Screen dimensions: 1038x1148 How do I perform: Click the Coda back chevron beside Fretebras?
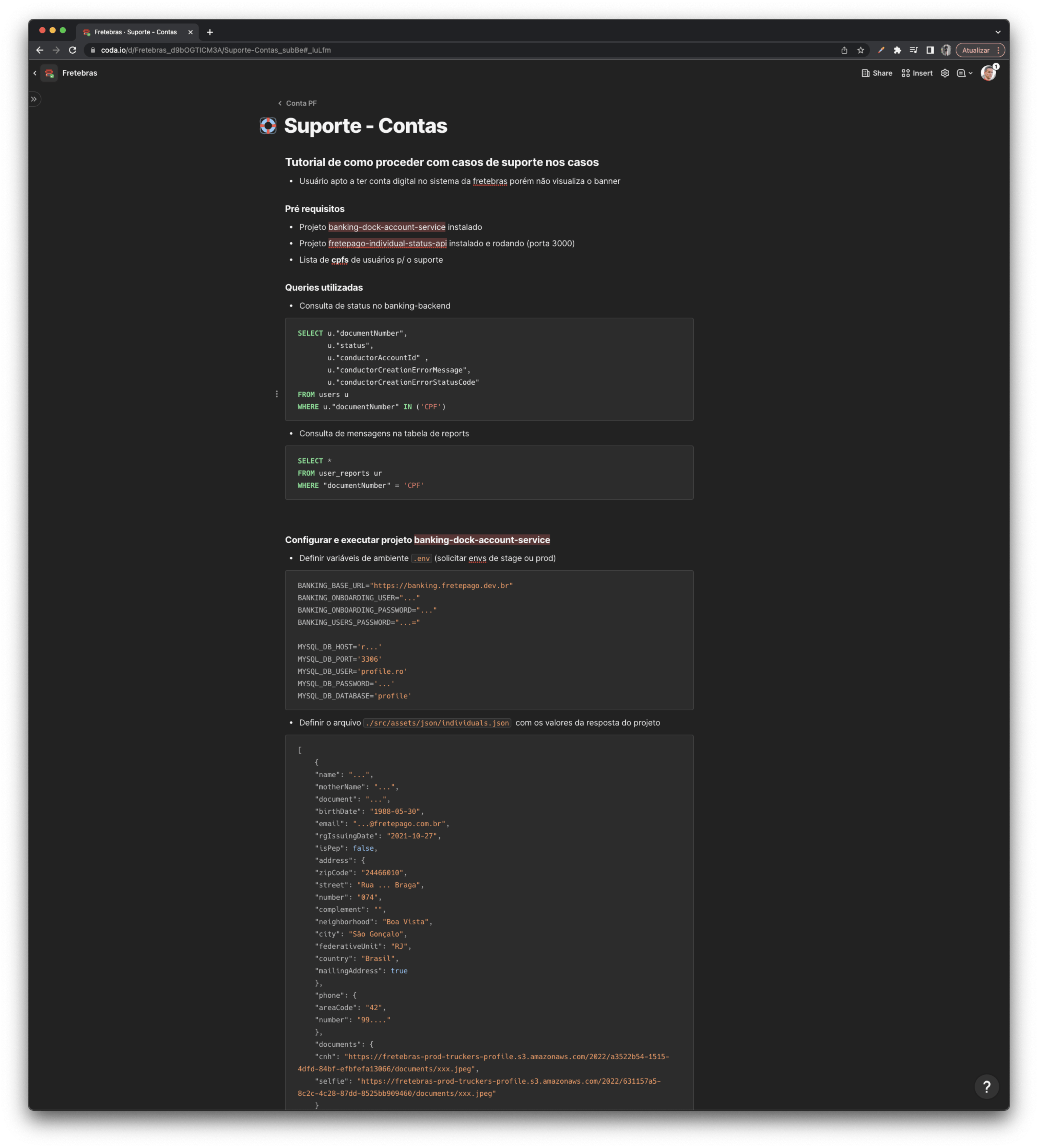pyautogui.click(x=35, y=73)
